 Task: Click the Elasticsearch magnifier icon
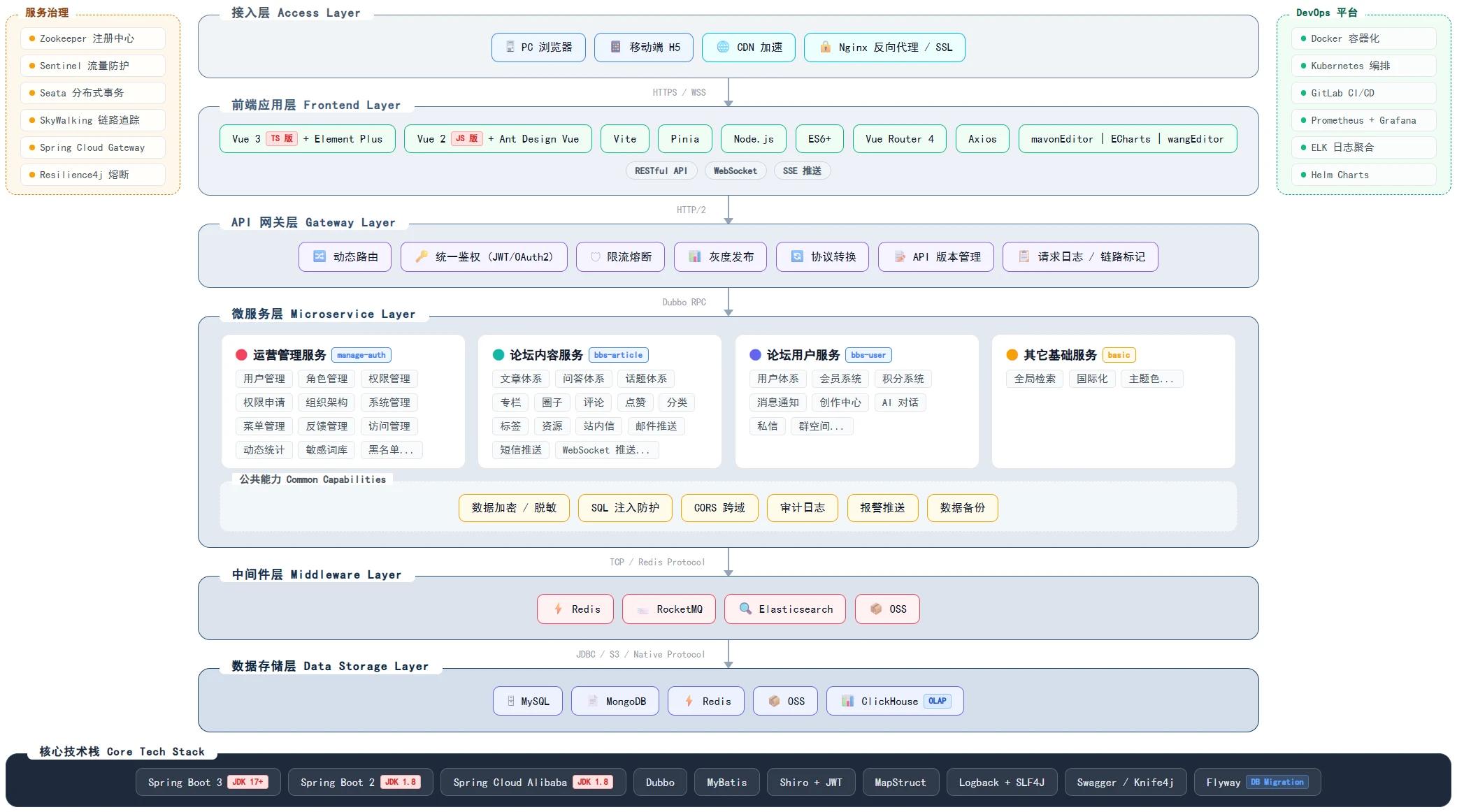pyautogui.click(x=745, y=609)
